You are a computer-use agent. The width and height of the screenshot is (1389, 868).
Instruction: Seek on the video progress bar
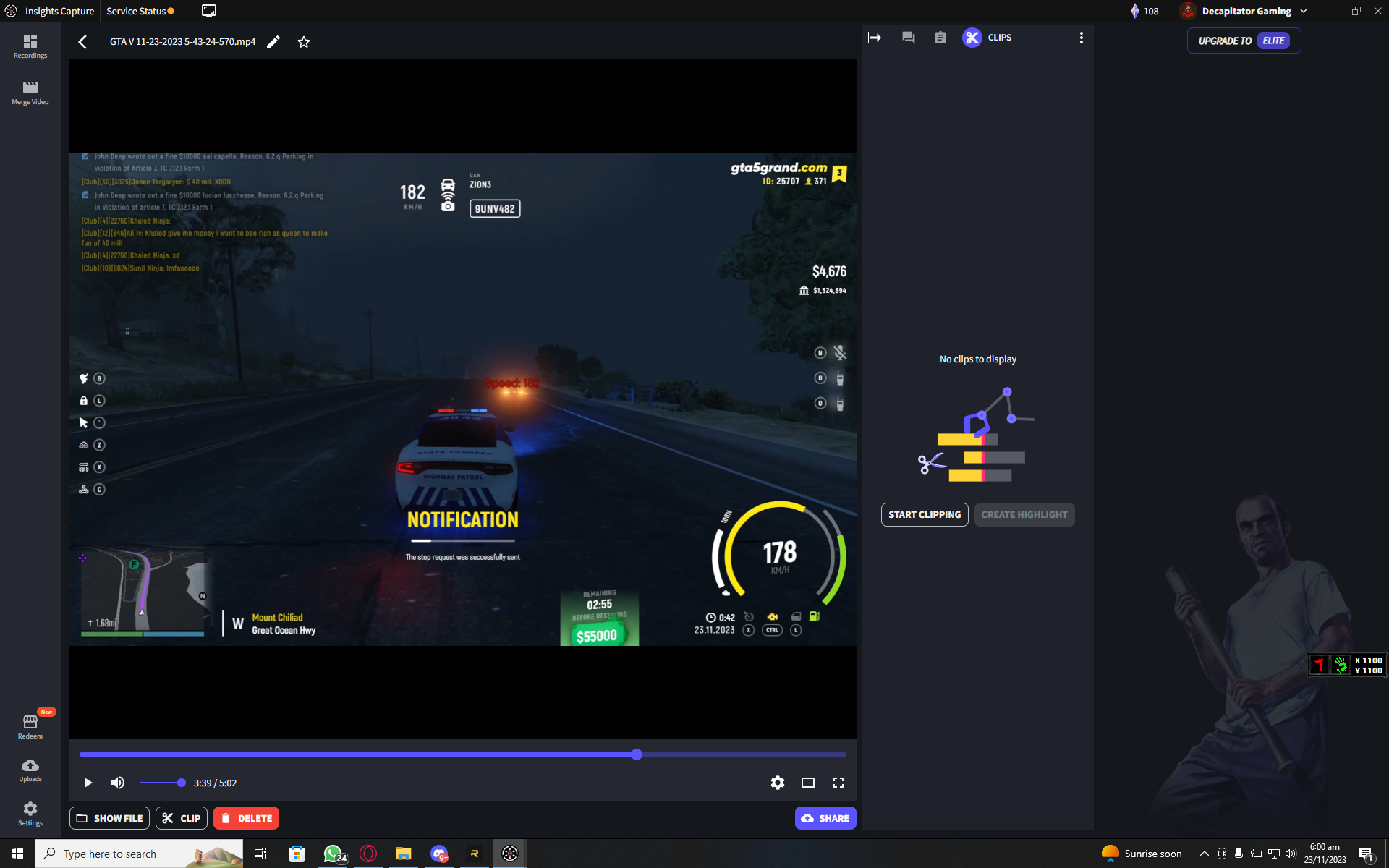tap(463, 754)
